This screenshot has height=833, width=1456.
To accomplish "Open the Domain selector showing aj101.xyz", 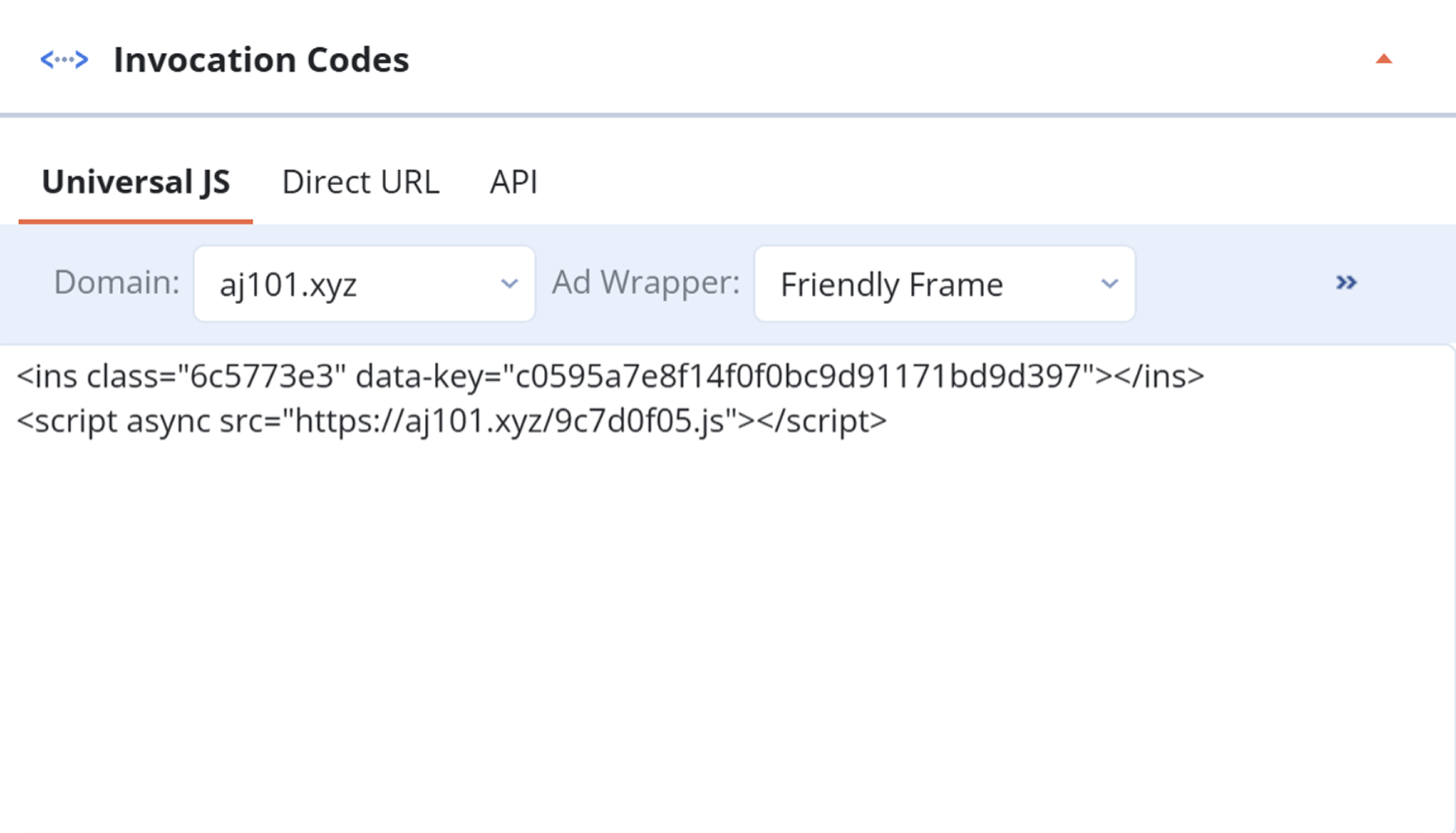I will (364, 283).
